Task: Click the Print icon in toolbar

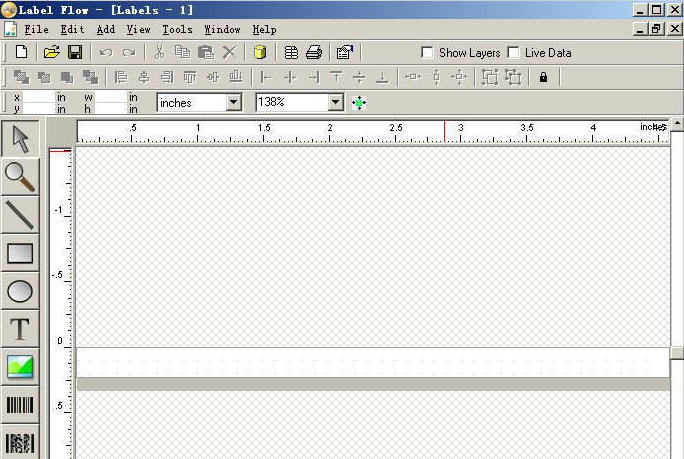Action: coord(314,52)
